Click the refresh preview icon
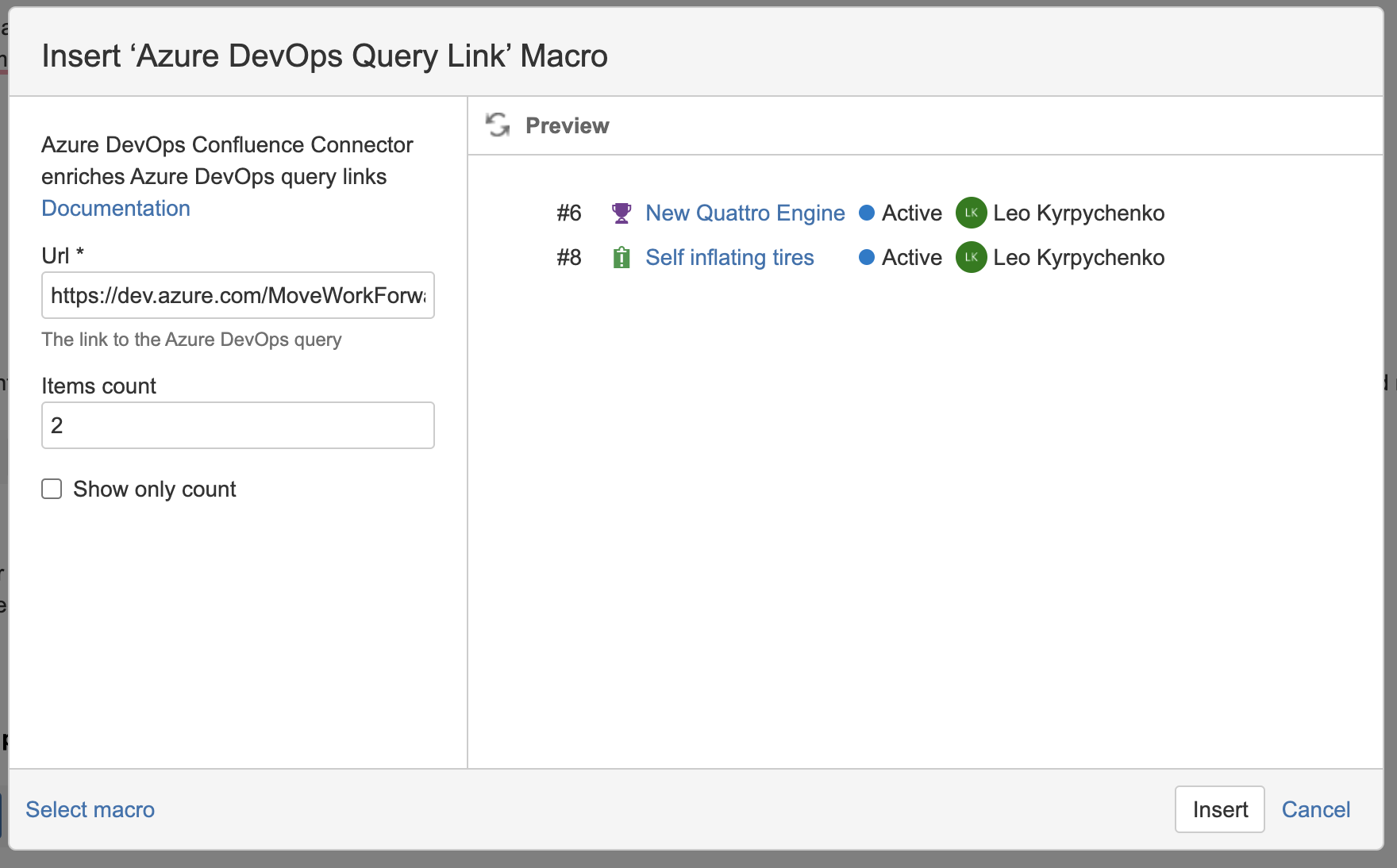Screen dimensions: 1397x868 (x=498, y=125)
